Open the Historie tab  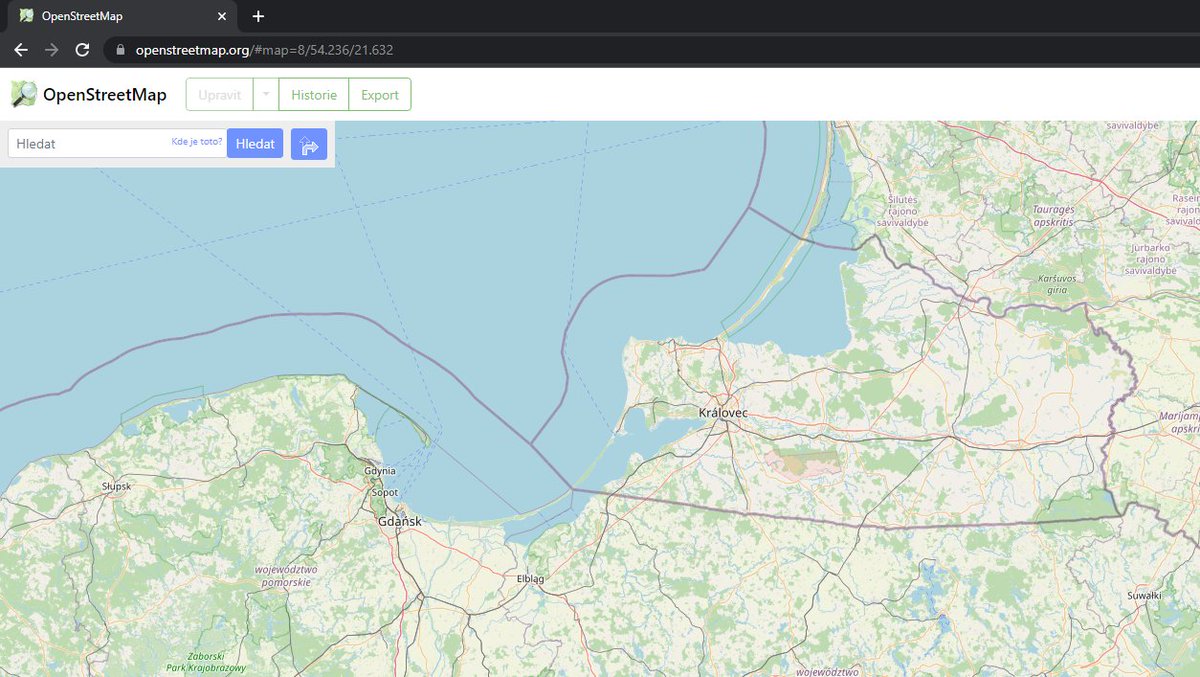pos(313,95)
